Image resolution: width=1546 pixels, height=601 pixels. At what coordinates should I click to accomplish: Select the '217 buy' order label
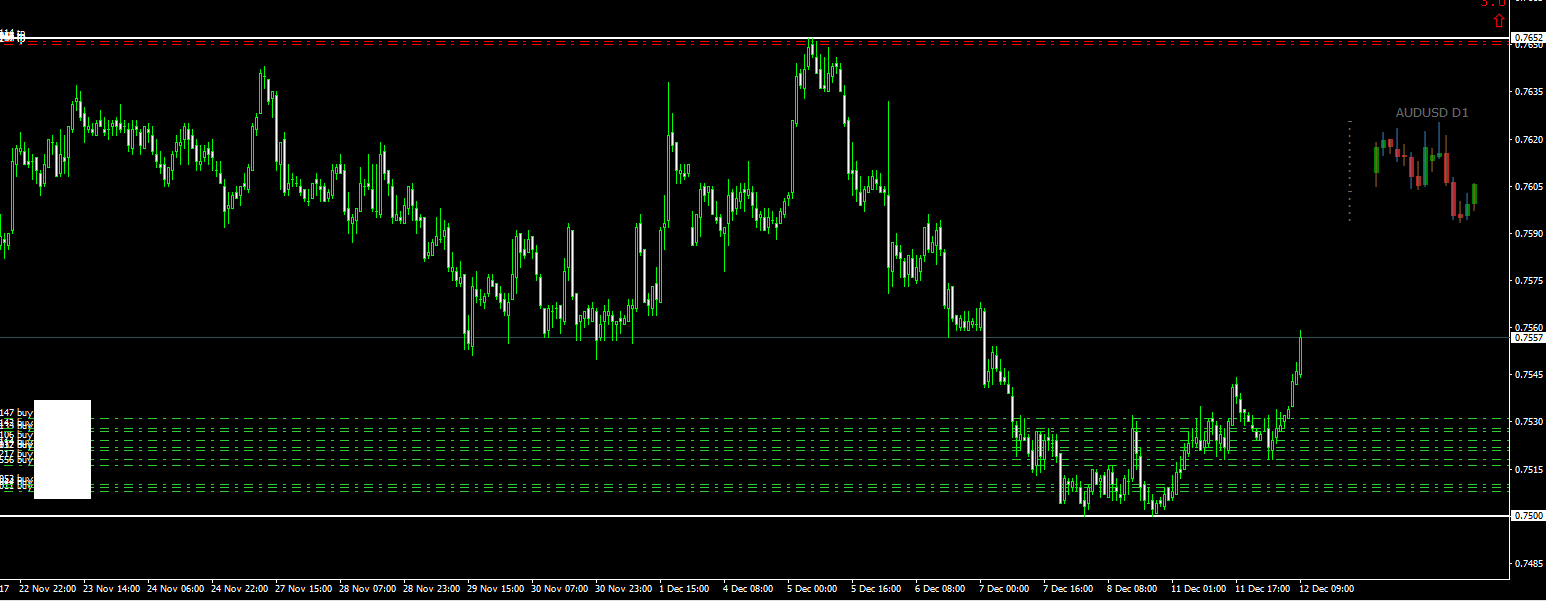17,453
